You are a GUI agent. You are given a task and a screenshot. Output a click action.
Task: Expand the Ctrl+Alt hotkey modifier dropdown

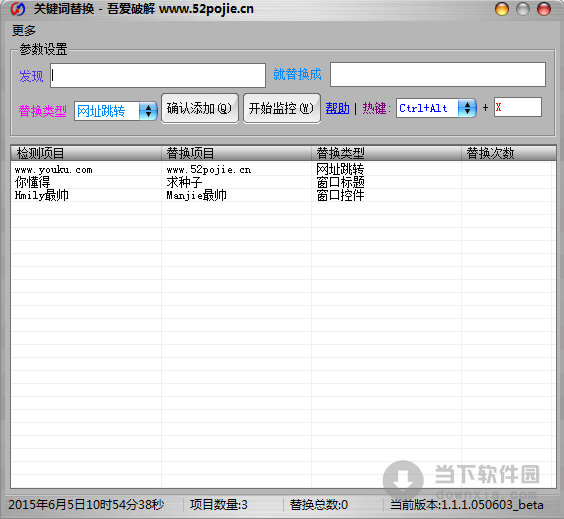436,108
